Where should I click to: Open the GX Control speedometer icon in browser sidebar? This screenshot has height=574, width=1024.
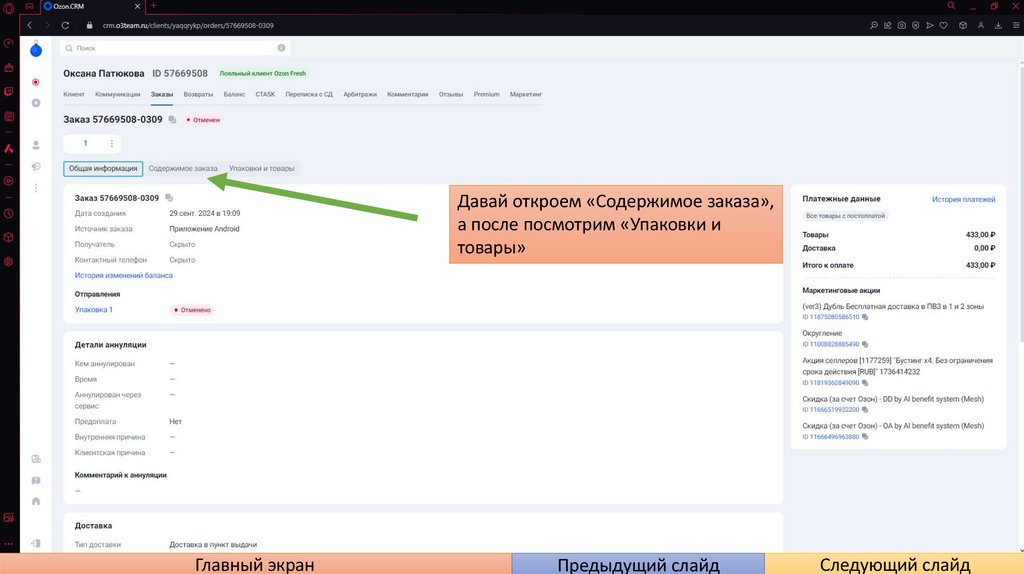(8, 43)
